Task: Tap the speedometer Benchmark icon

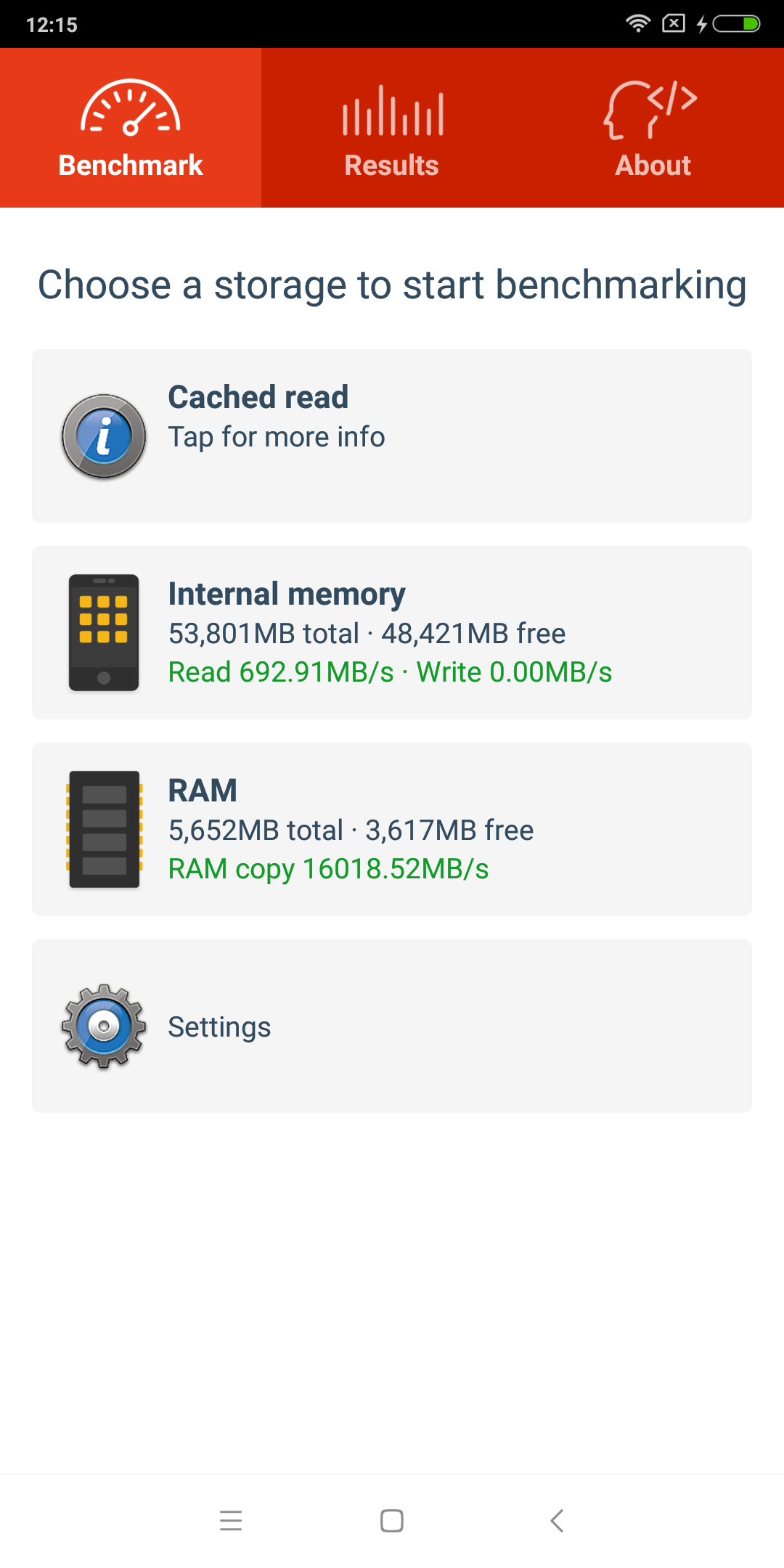Action: pyautogui.click(x=131, y=107)
